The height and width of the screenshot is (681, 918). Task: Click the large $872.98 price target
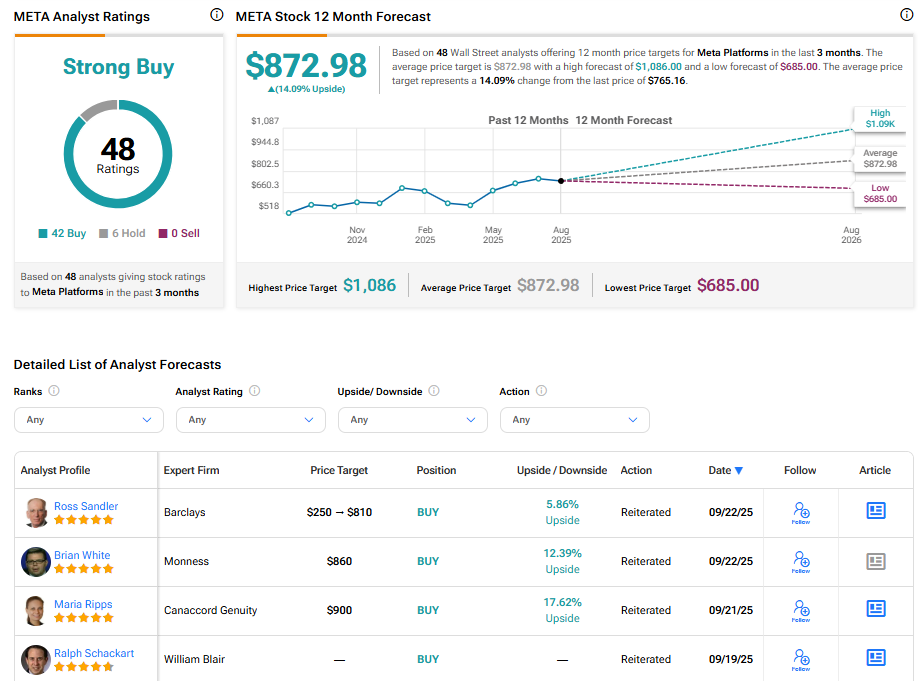[306, 65]
